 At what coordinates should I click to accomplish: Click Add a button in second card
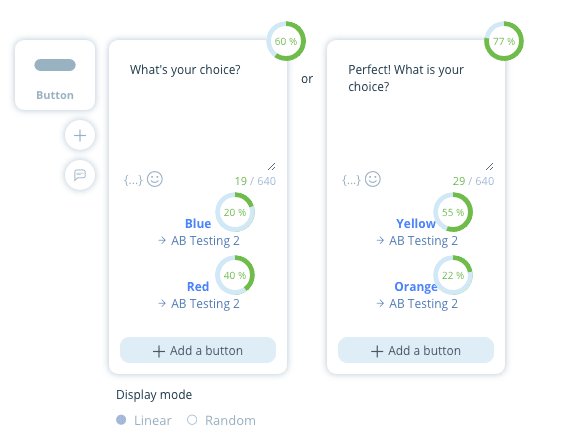[416, 350]
